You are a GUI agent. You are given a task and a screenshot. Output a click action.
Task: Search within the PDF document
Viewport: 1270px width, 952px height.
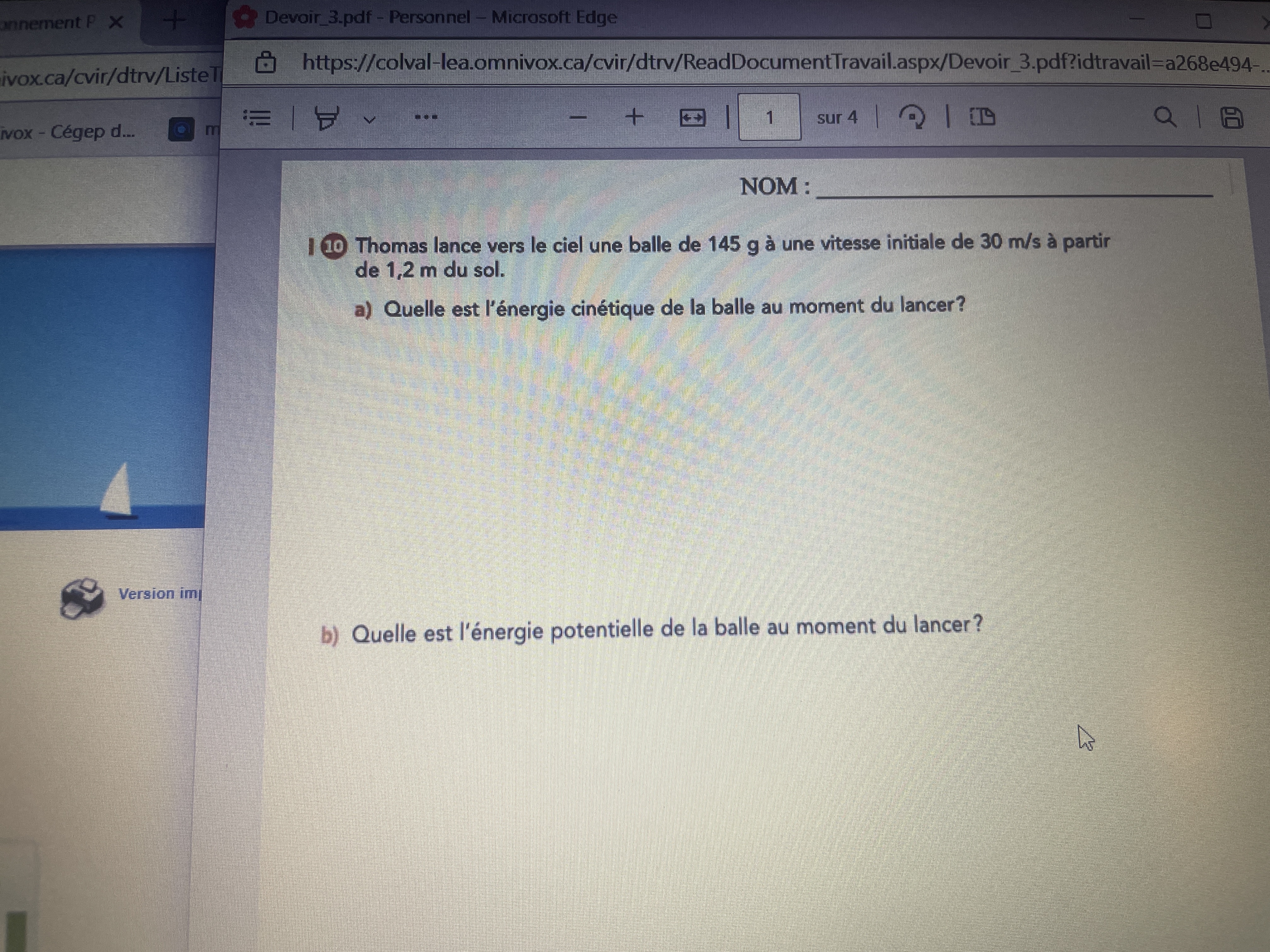coord(1164,117)
